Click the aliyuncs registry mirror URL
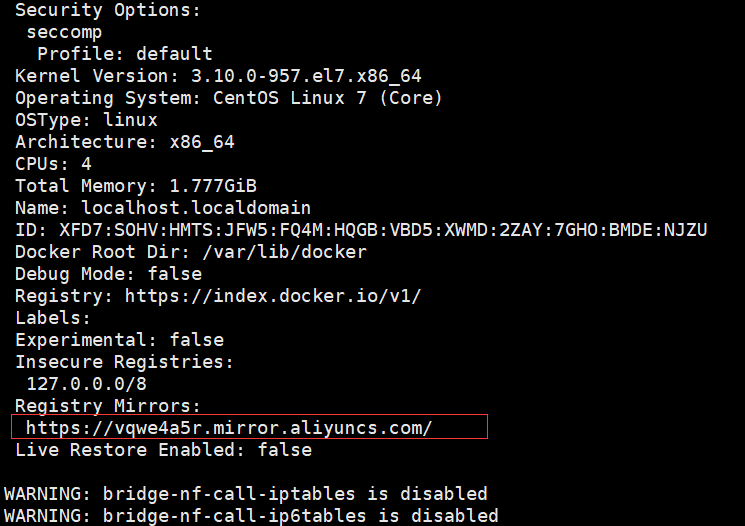Viewport: 745px width, 526px height. point(229,428)
